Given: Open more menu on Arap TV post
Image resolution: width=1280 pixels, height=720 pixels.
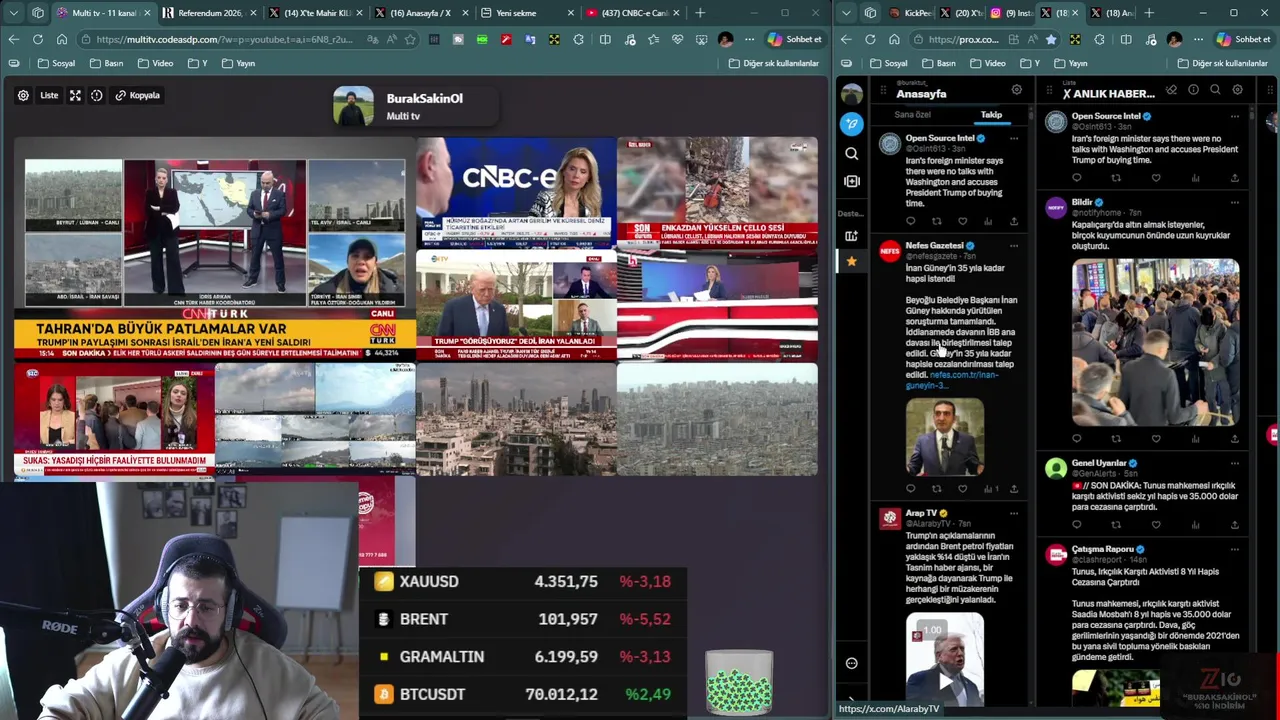Looking at the screenshot, I should 1013,513.
